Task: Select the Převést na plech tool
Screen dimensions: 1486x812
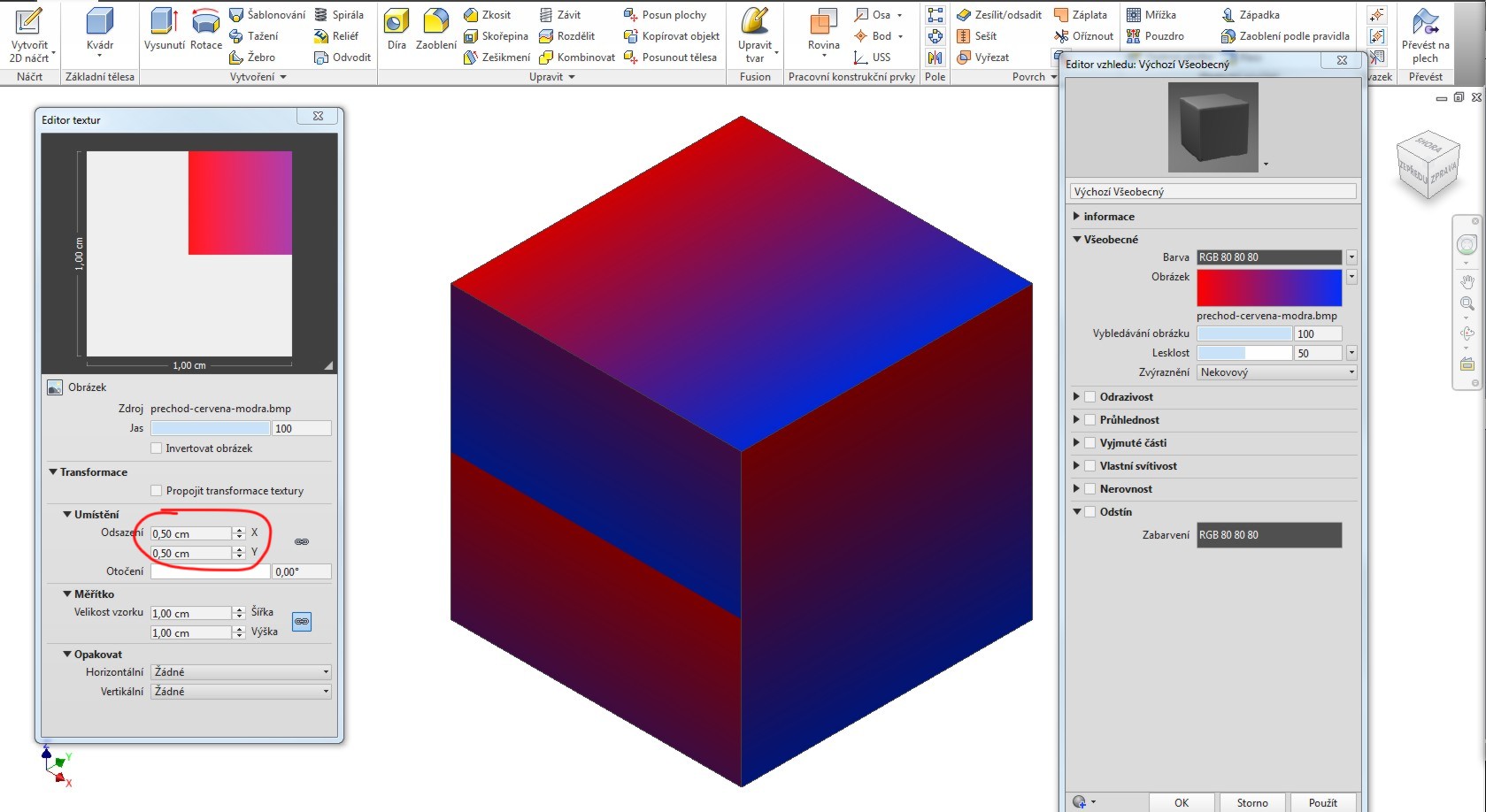Action: click(x=1425, y=35)
